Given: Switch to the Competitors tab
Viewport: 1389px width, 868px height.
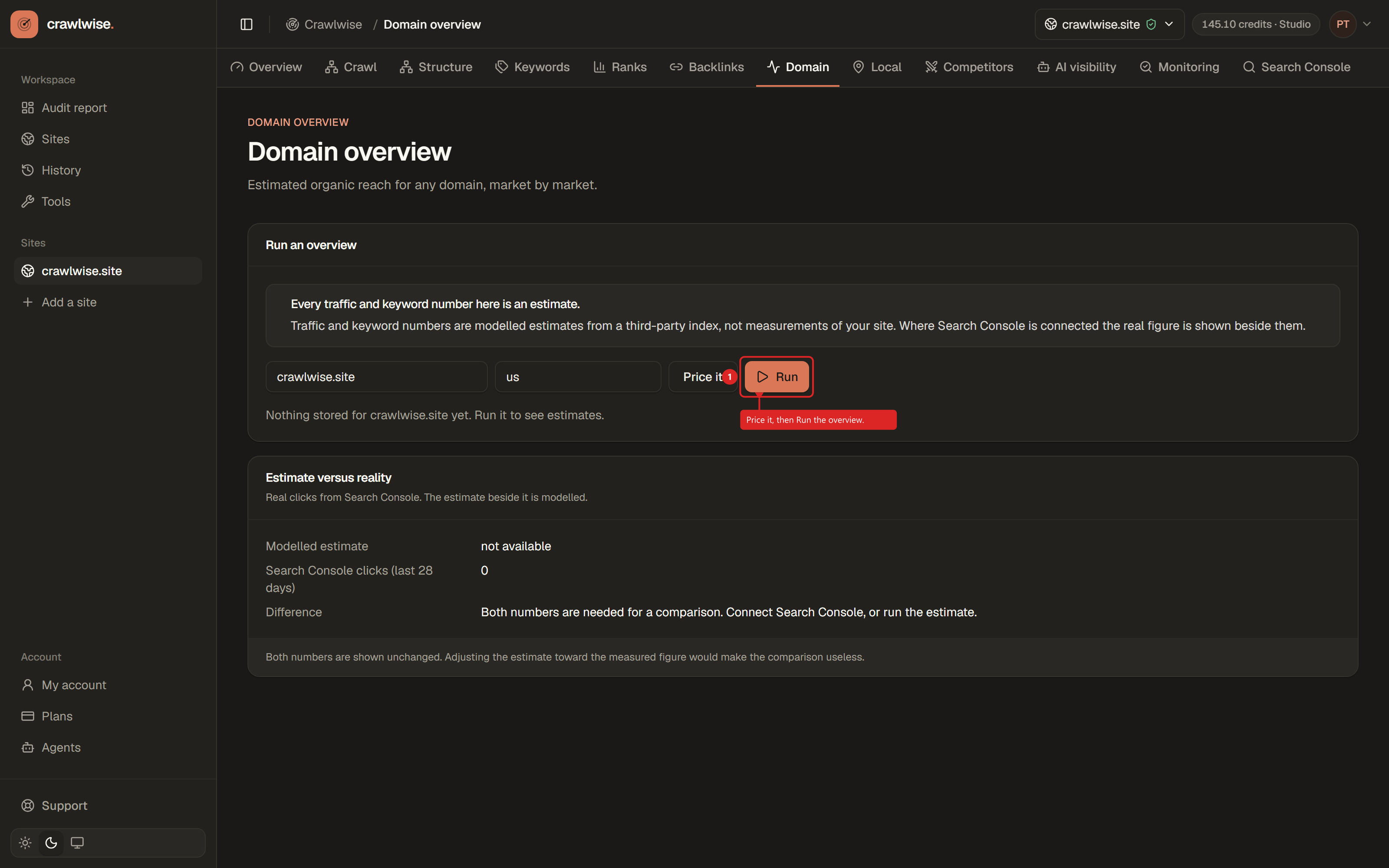Looking at the screenshot, I should tap(969, 67).
